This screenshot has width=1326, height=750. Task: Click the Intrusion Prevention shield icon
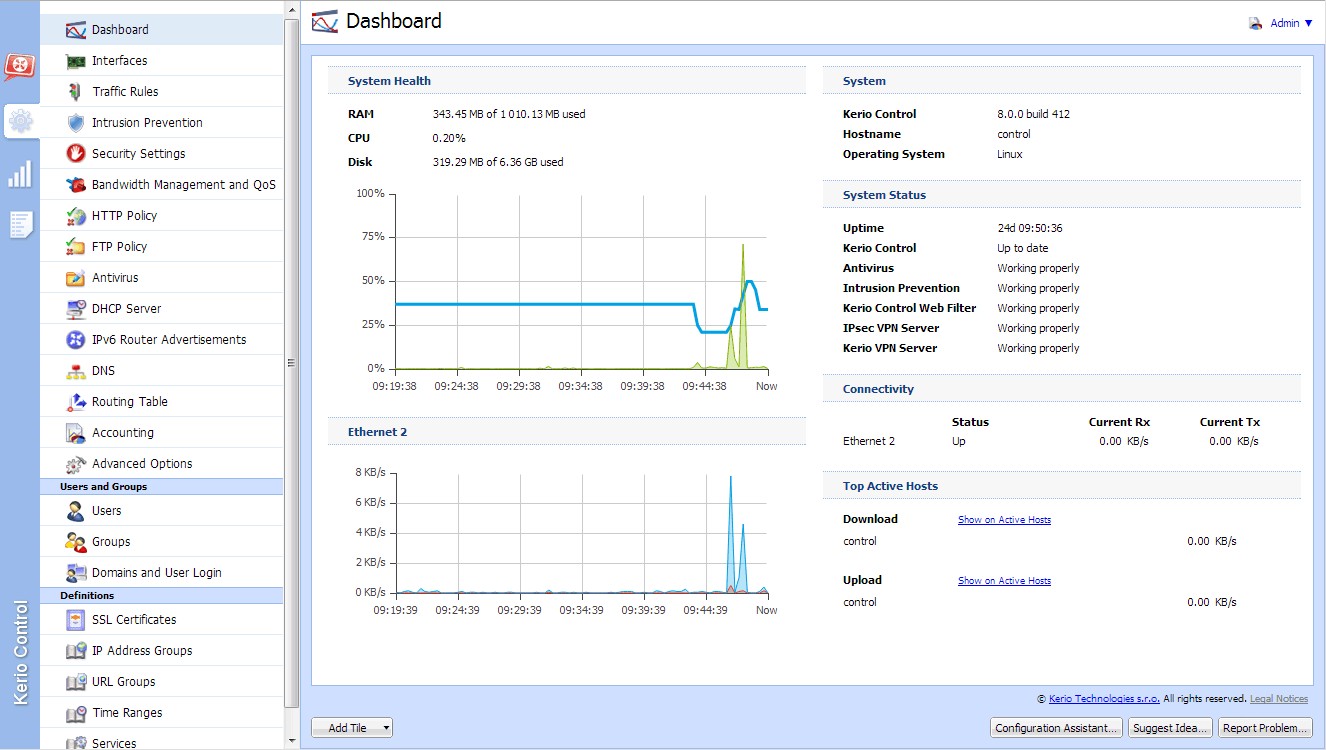click(76, 123)
